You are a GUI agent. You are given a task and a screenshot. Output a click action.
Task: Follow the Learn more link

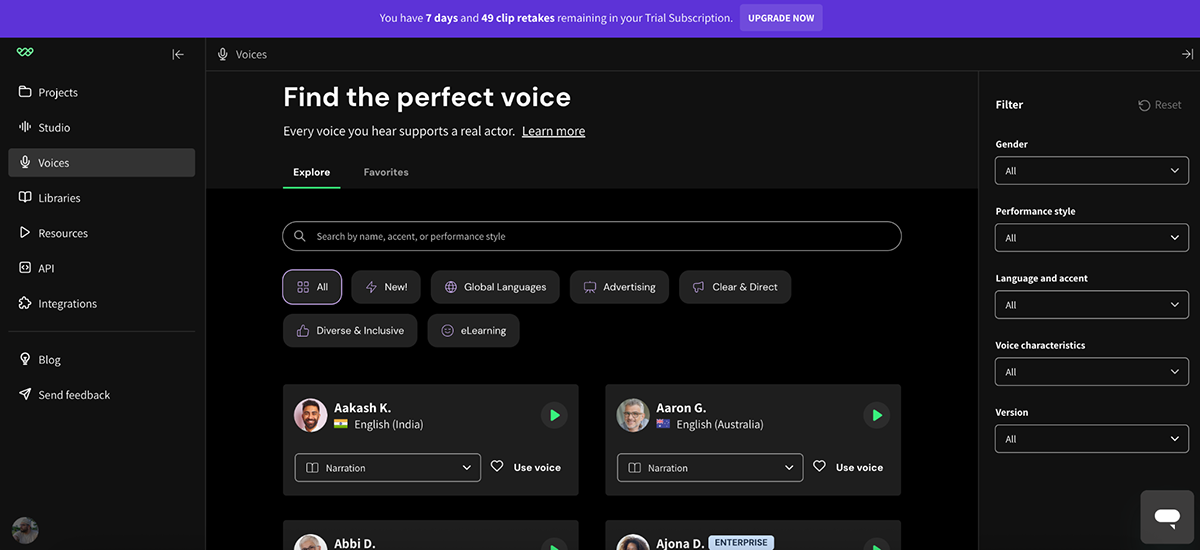(553, 131)
